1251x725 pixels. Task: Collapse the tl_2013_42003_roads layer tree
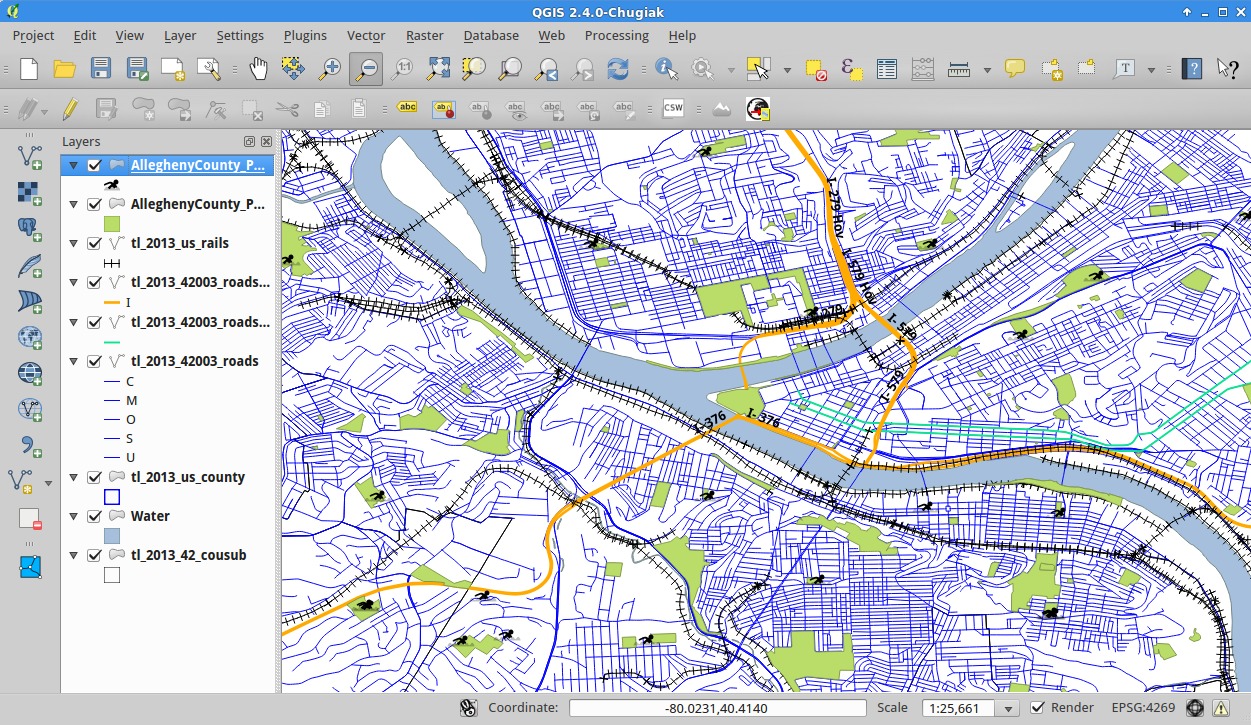click(74, 361)
